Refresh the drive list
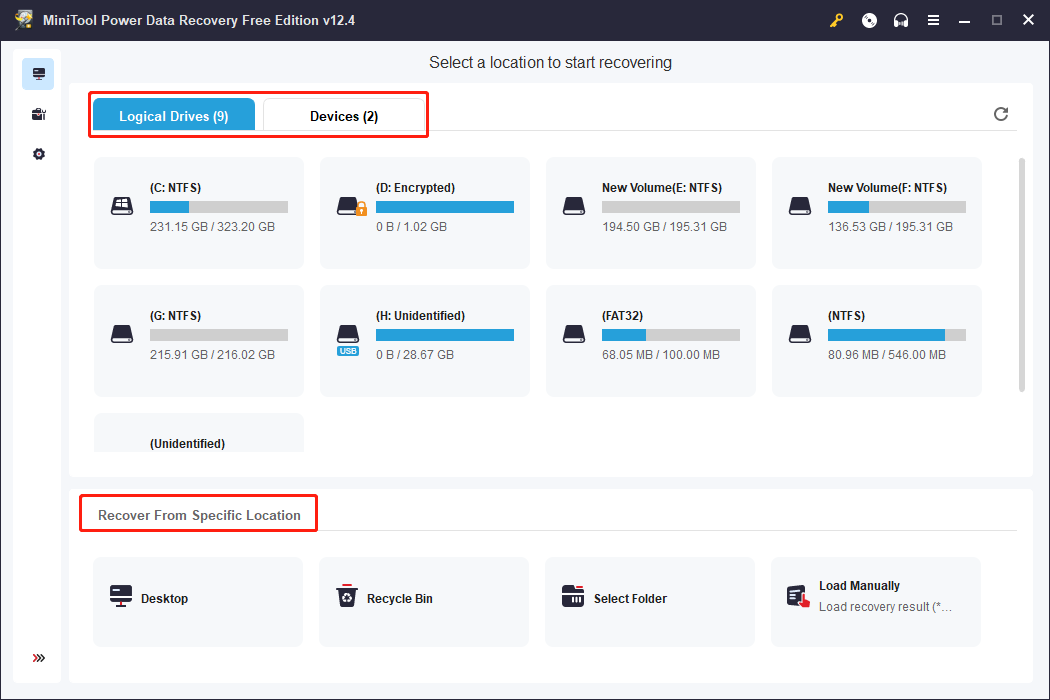 click(1000, 114)
